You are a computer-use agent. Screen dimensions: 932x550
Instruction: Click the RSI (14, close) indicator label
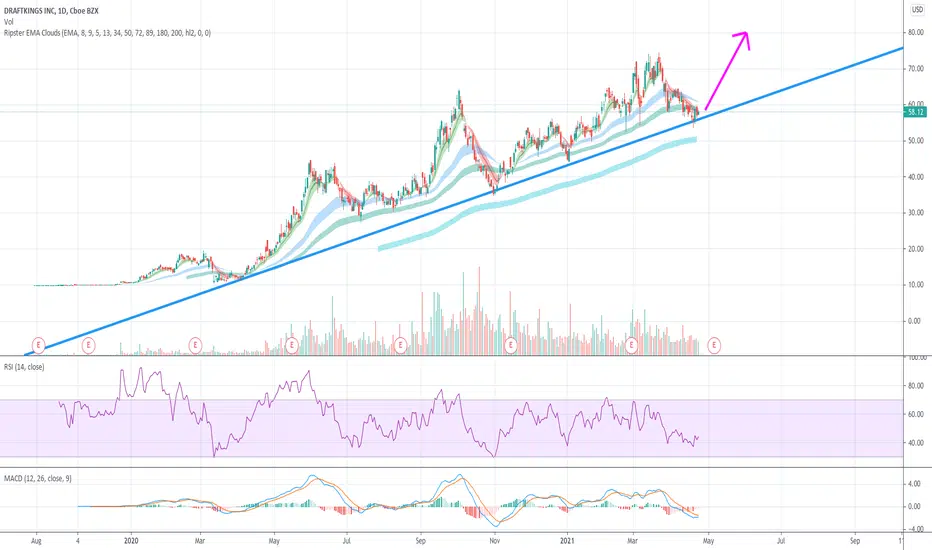[x=24, y=367]
